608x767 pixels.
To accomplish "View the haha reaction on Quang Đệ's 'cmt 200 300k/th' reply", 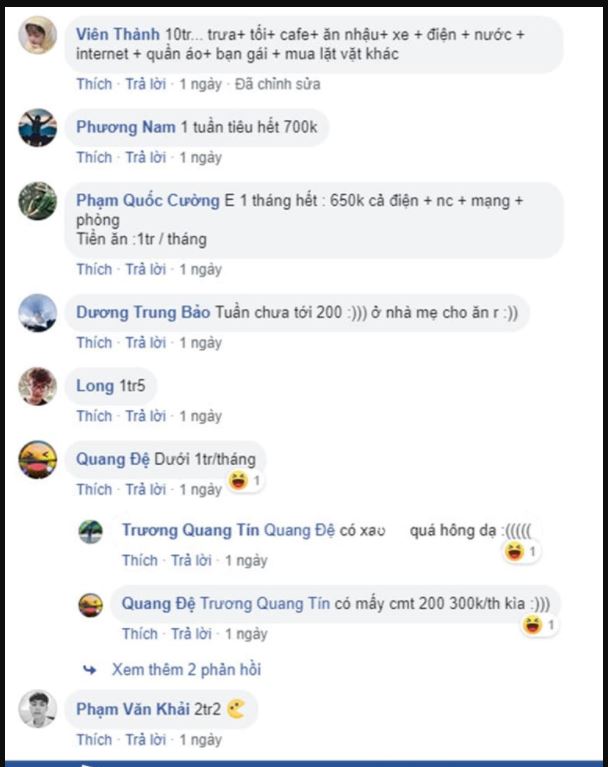I will [x=539, y=625].
